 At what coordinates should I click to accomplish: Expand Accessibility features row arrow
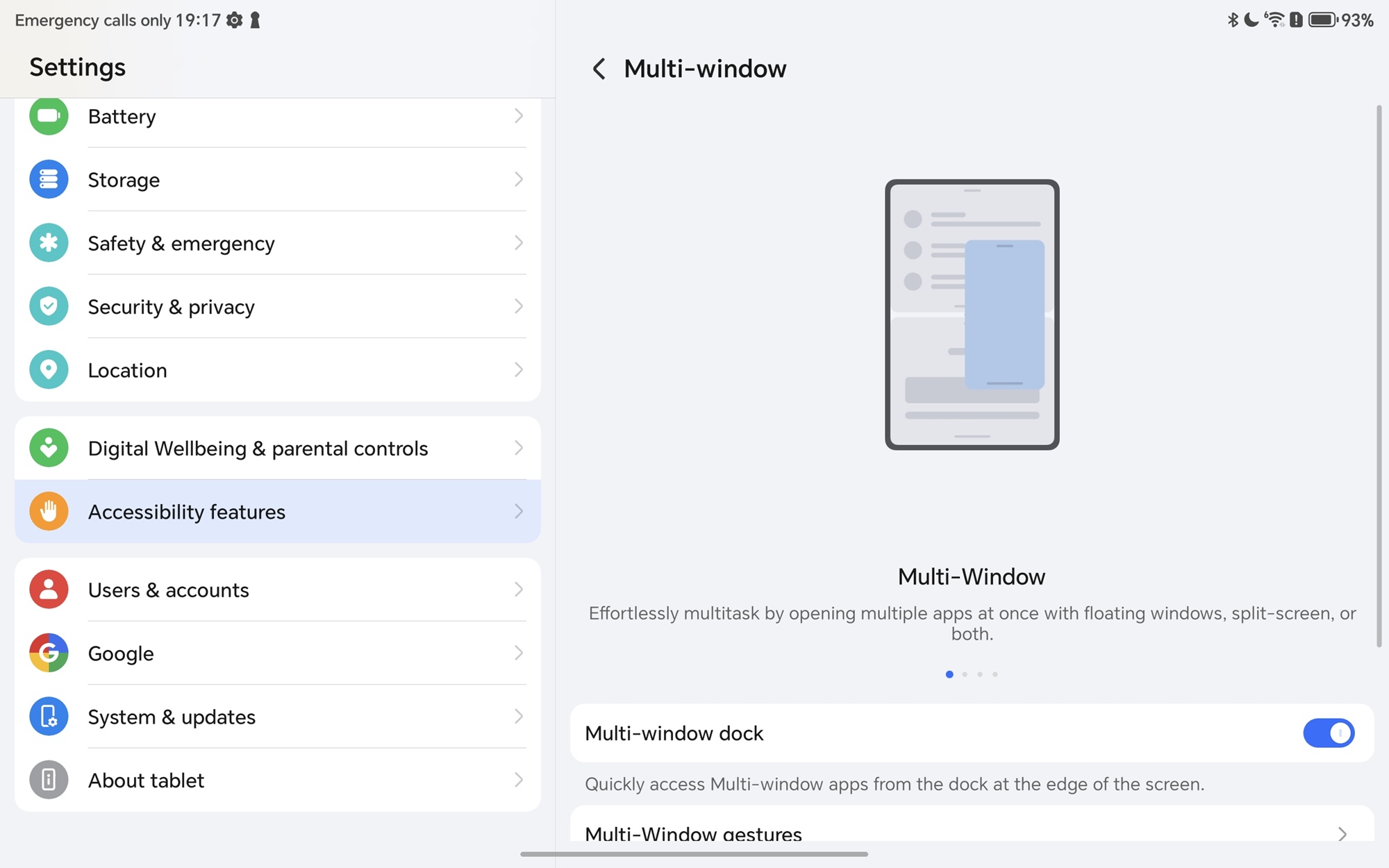coord(518,512)
